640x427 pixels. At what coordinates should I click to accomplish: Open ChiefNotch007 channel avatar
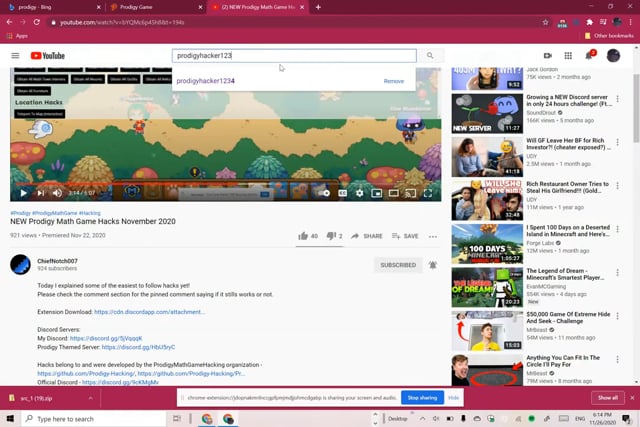point(20,265)
